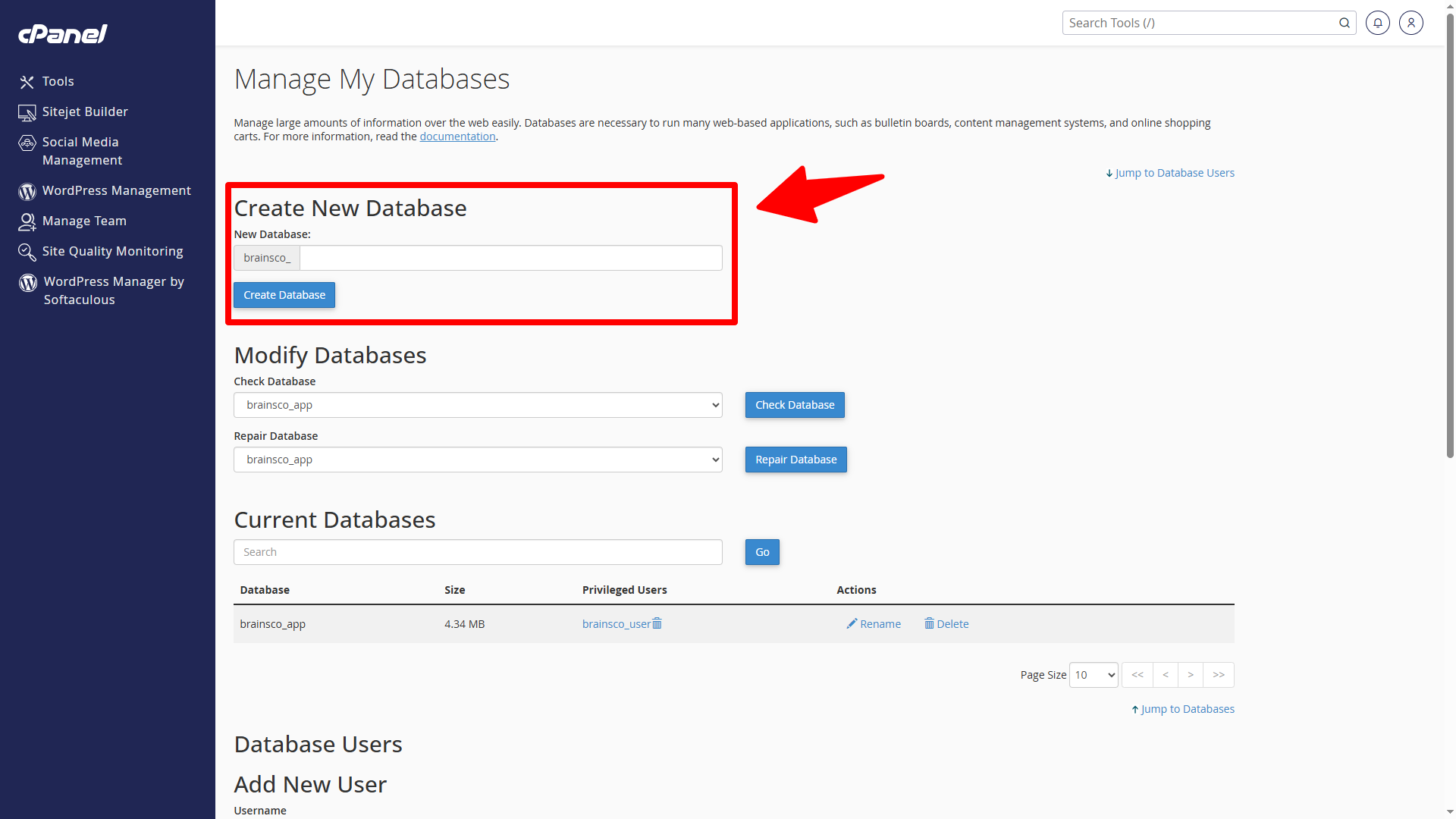This screenshot has height=819, width=1456.
Task: Focus the New Database name field
Action: 511,258
